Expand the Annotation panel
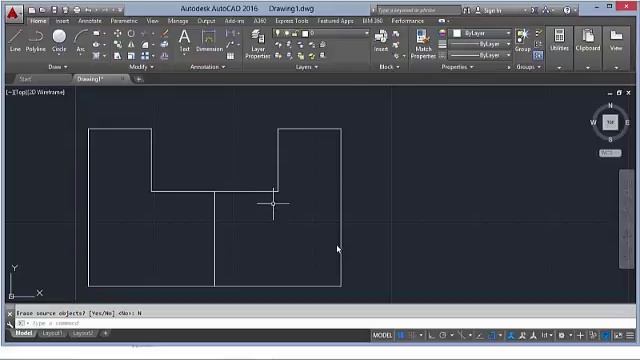This screenshot has height=360, width=640. [208, 67]
